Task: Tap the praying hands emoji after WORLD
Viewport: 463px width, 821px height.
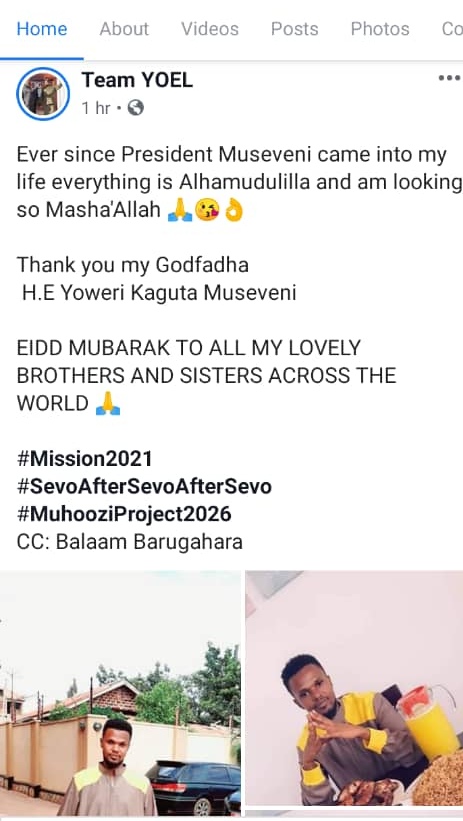Action: point(108,404)
